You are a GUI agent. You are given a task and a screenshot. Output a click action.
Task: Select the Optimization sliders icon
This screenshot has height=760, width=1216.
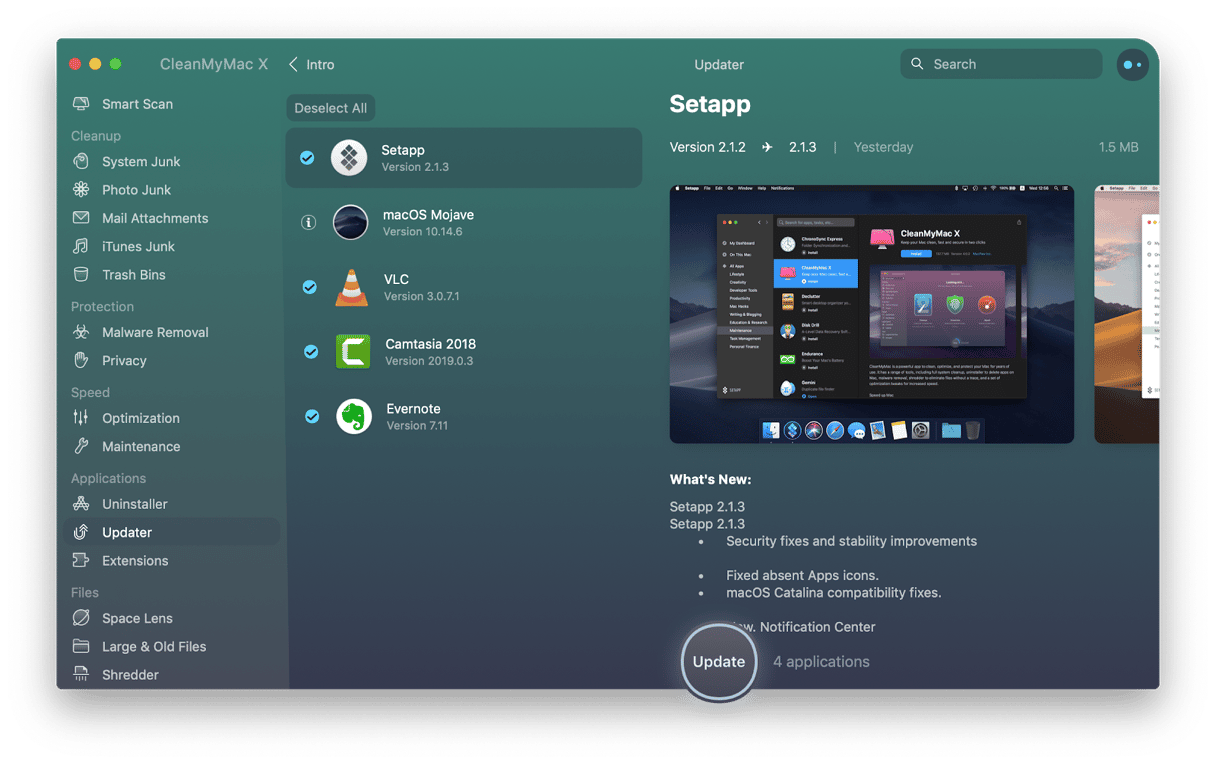click(82, 418)
